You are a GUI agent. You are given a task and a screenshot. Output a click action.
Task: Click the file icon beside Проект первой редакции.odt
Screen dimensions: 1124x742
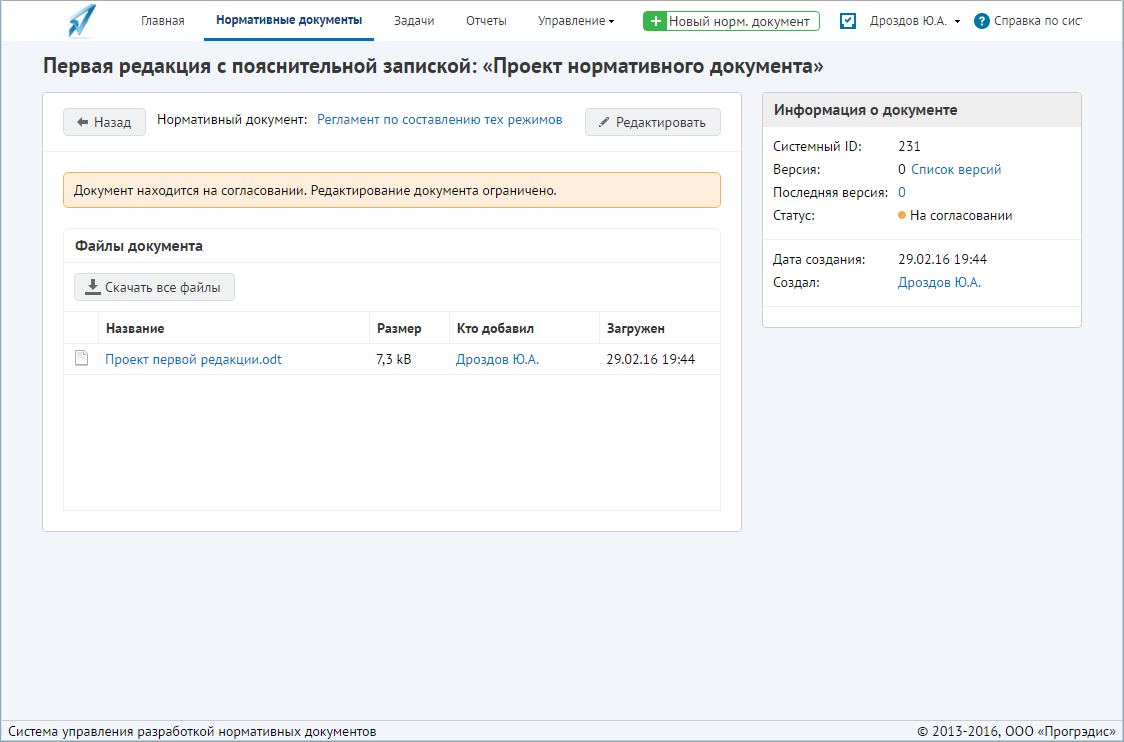[82, 358]
